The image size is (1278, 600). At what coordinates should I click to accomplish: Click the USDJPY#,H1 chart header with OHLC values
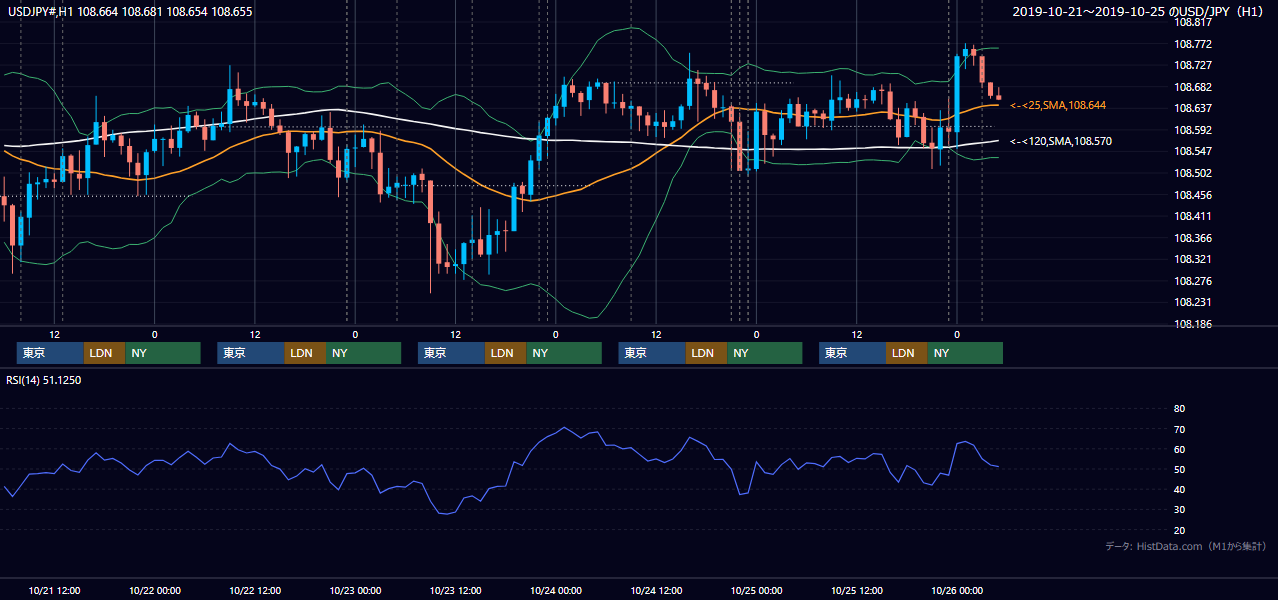click(x=128, y=12)
